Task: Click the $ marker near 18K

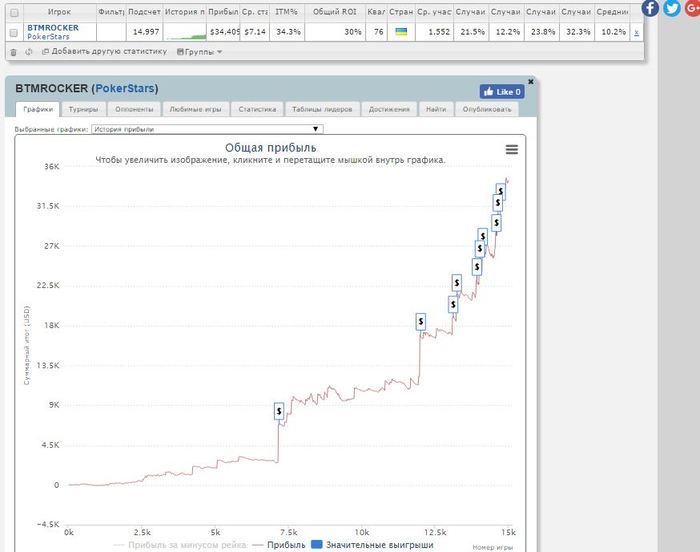Action: pyautogui.click(x=421, y=322)
